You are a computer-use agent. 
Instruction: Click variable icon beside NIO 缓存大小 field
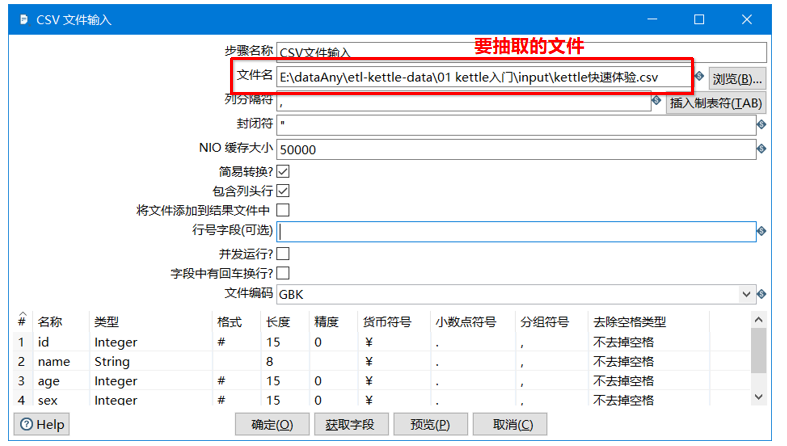coord(762,149)
